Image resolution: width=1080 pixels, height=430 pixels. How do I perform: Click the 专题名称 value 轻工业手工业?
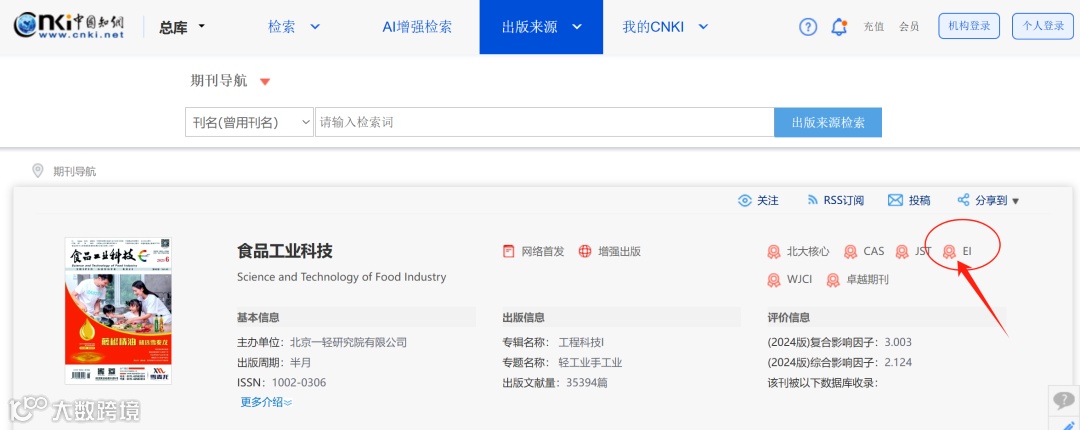[590, 362]
